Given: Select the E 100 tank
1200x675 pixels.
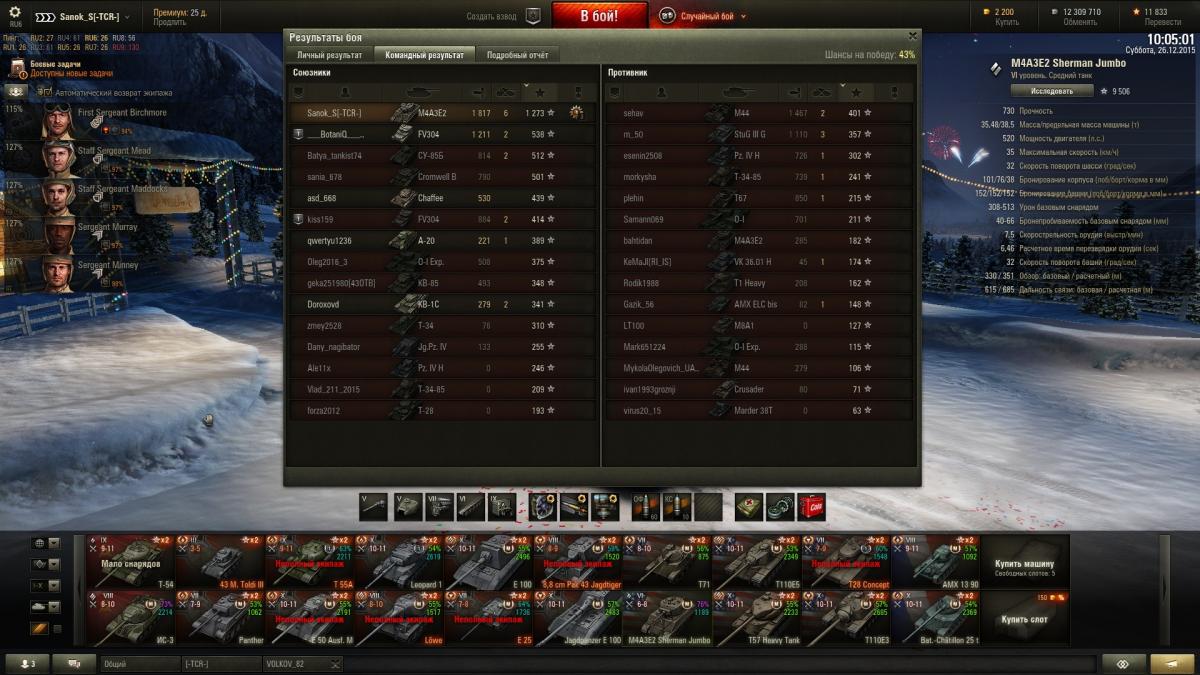Looking at the screenshot, I should 488,562.
